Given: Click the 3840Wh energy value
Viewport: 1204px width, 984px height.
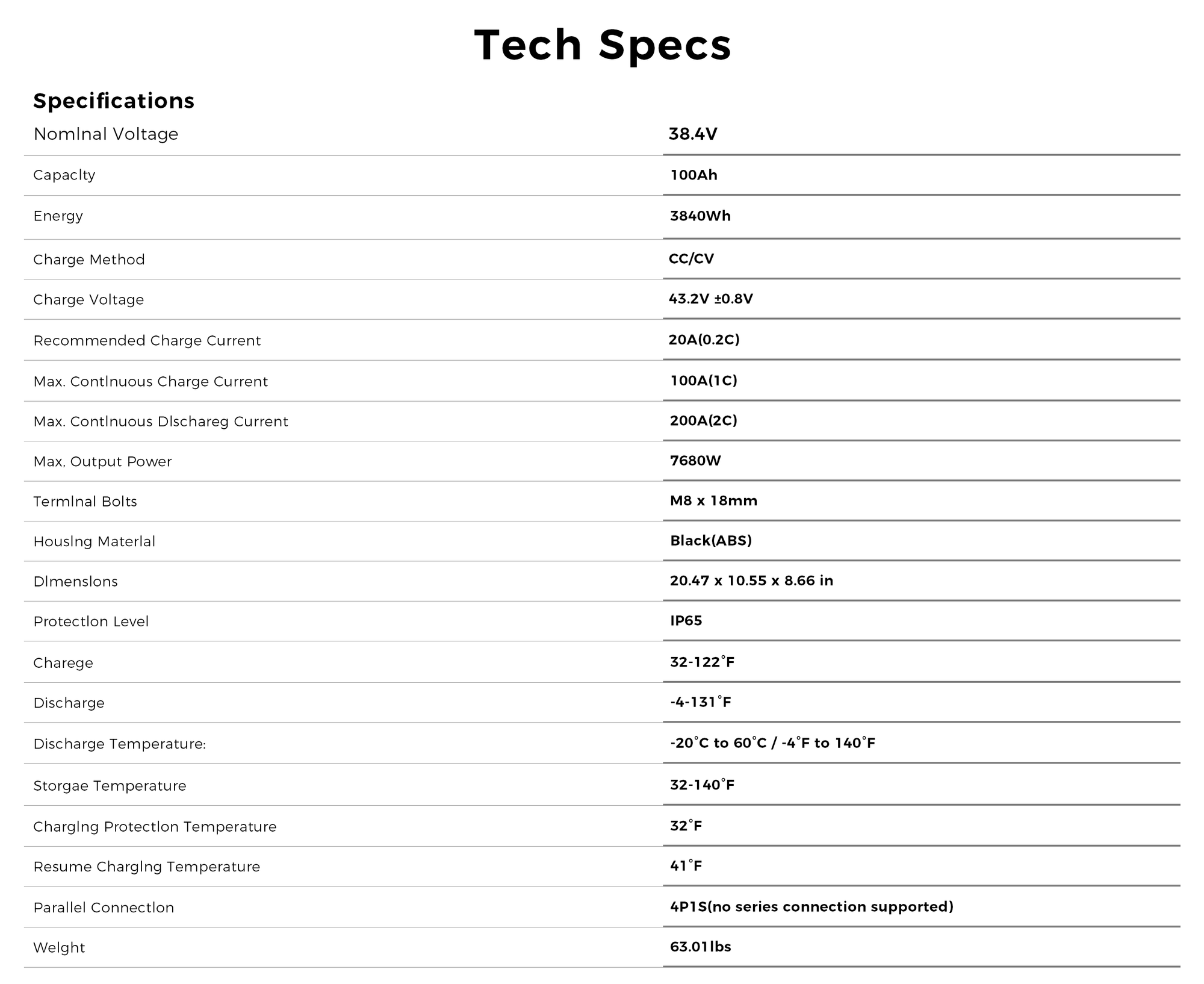Looking at the screenshot, I should [x=700, y=216].
